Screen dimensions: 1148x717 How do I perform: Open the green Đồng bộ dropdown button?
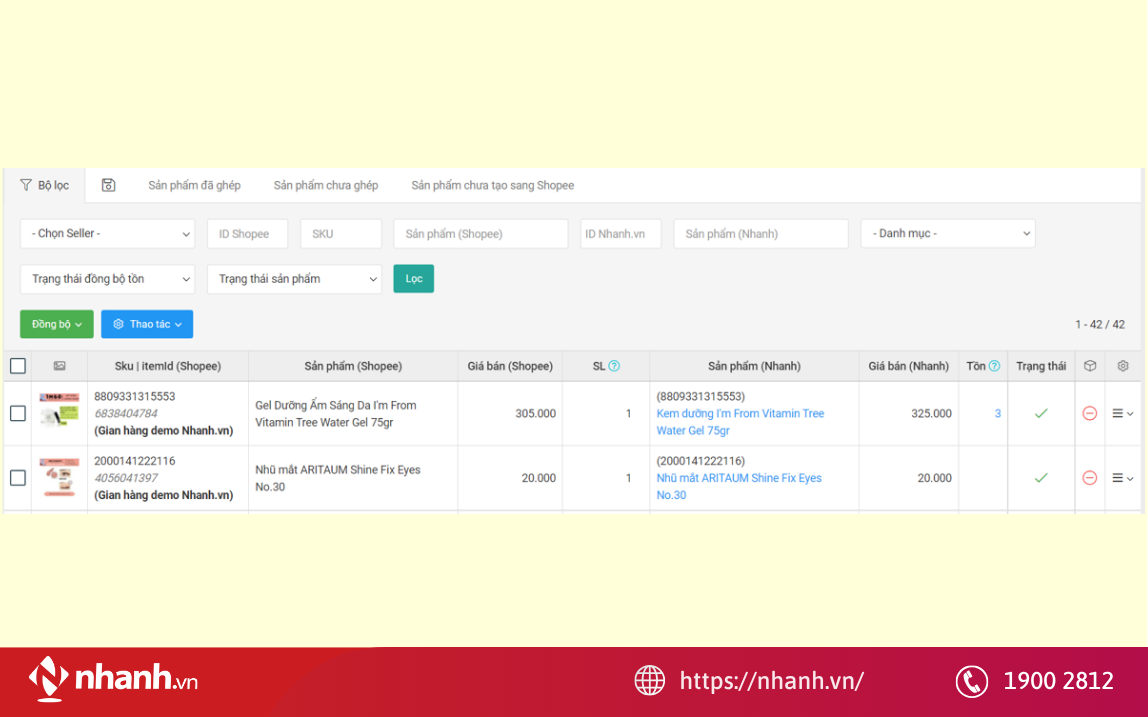[x=56, y=324]
